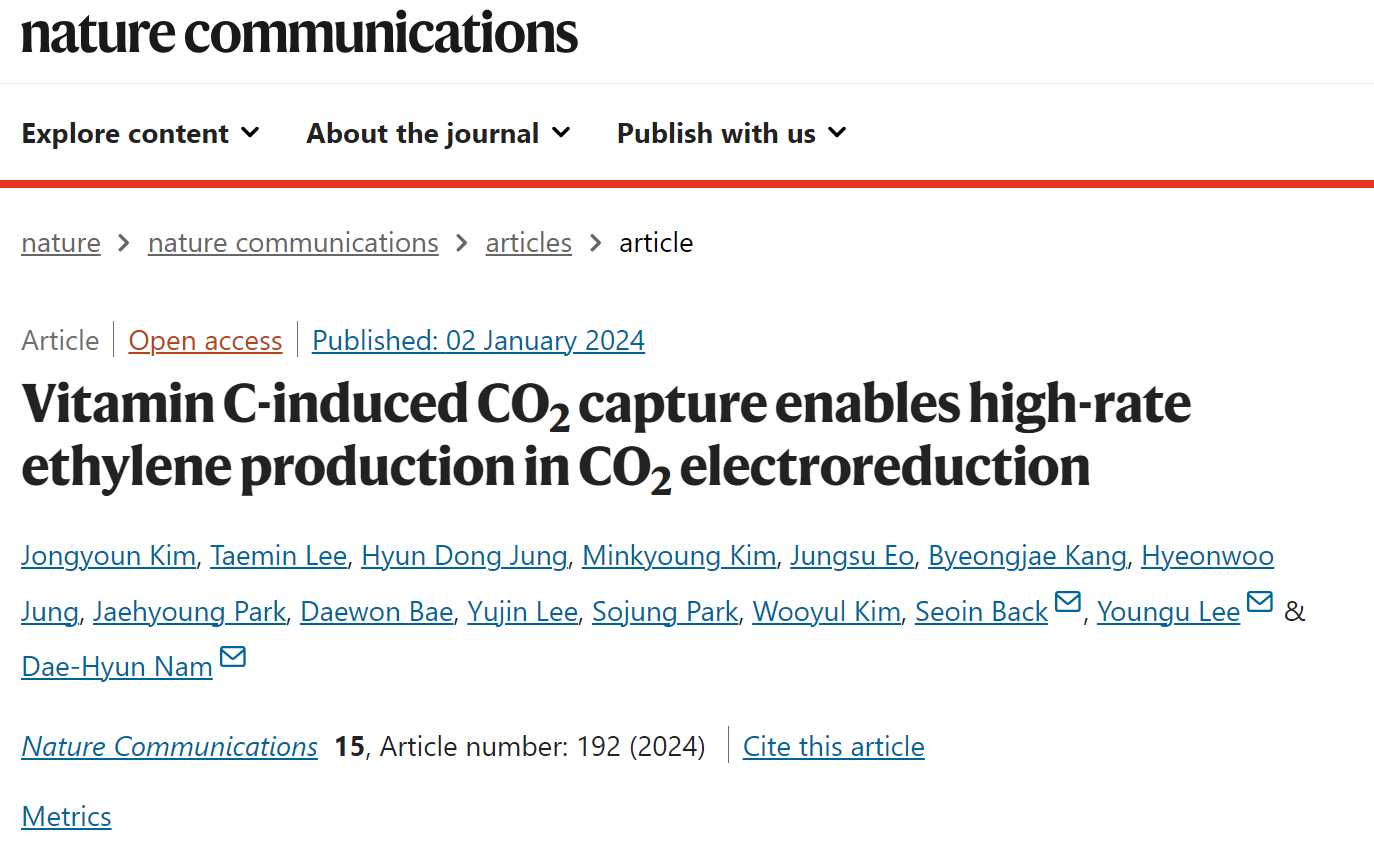
Task: Click the email icon next to Seoin Back
Action: coord(1068,602)
